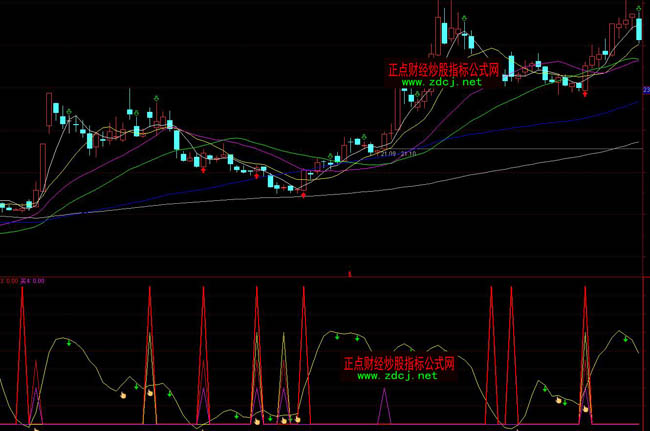Click the rightmost red down arrow on the price chart
Image resolution: width=650 pixels, height=431 pixels.
[585, 93]
